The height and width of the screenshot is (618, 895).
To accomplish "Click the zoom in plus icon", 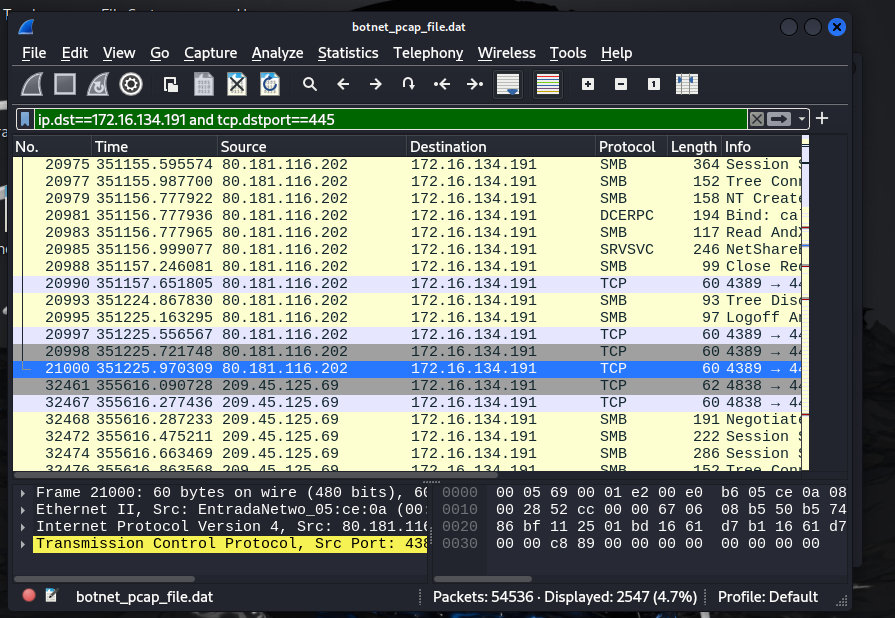I will [x=588, y=84].
